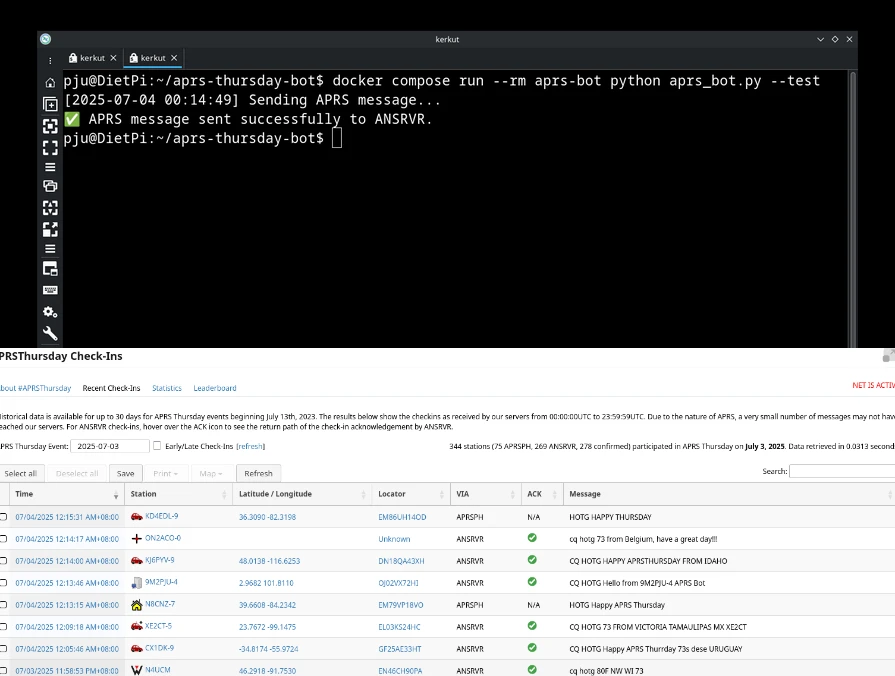Close the active second kerkut tab
This screenshot has width=895, height=676.
[x=174, y=58]
